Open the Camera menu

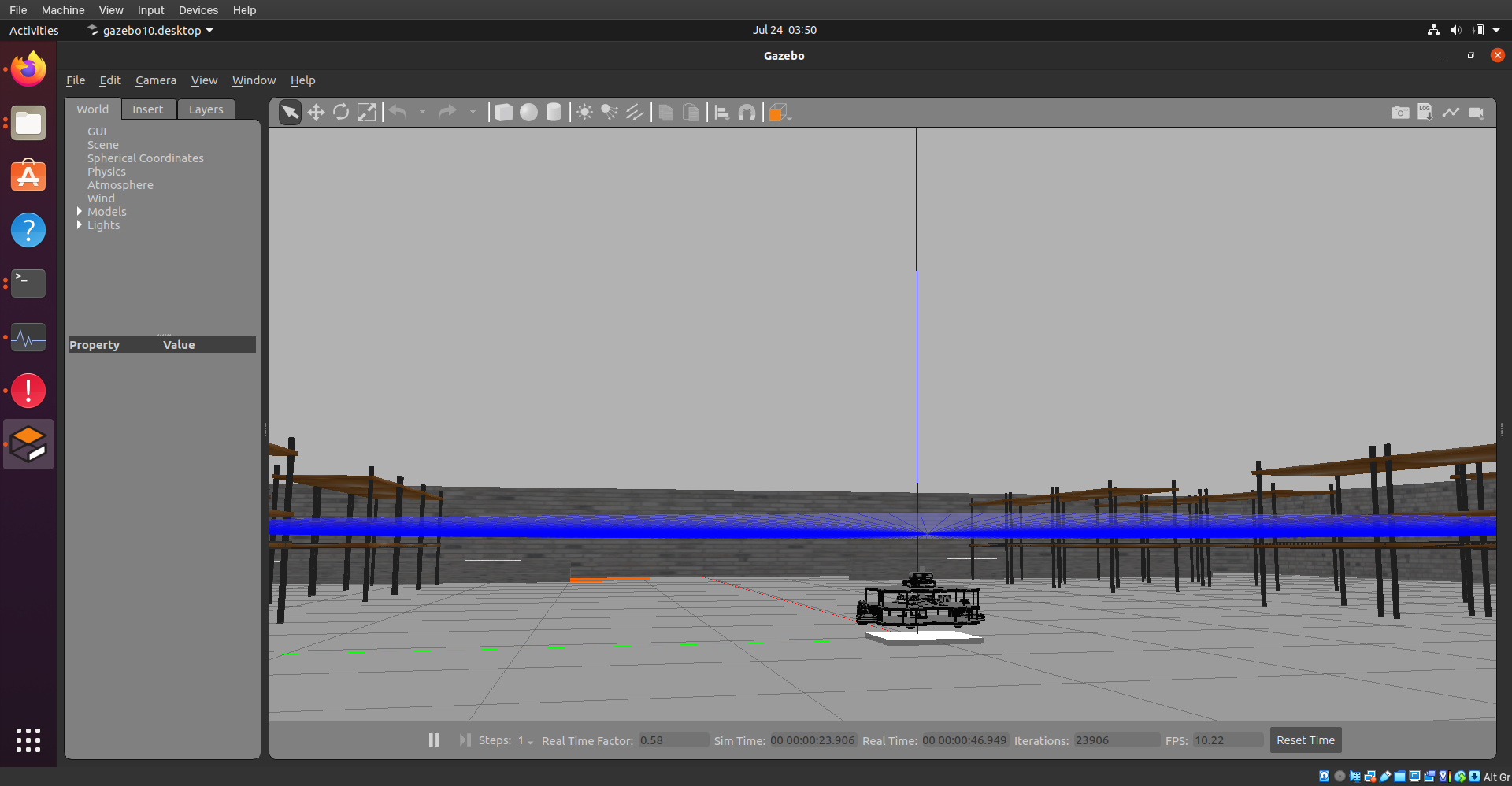155,80
